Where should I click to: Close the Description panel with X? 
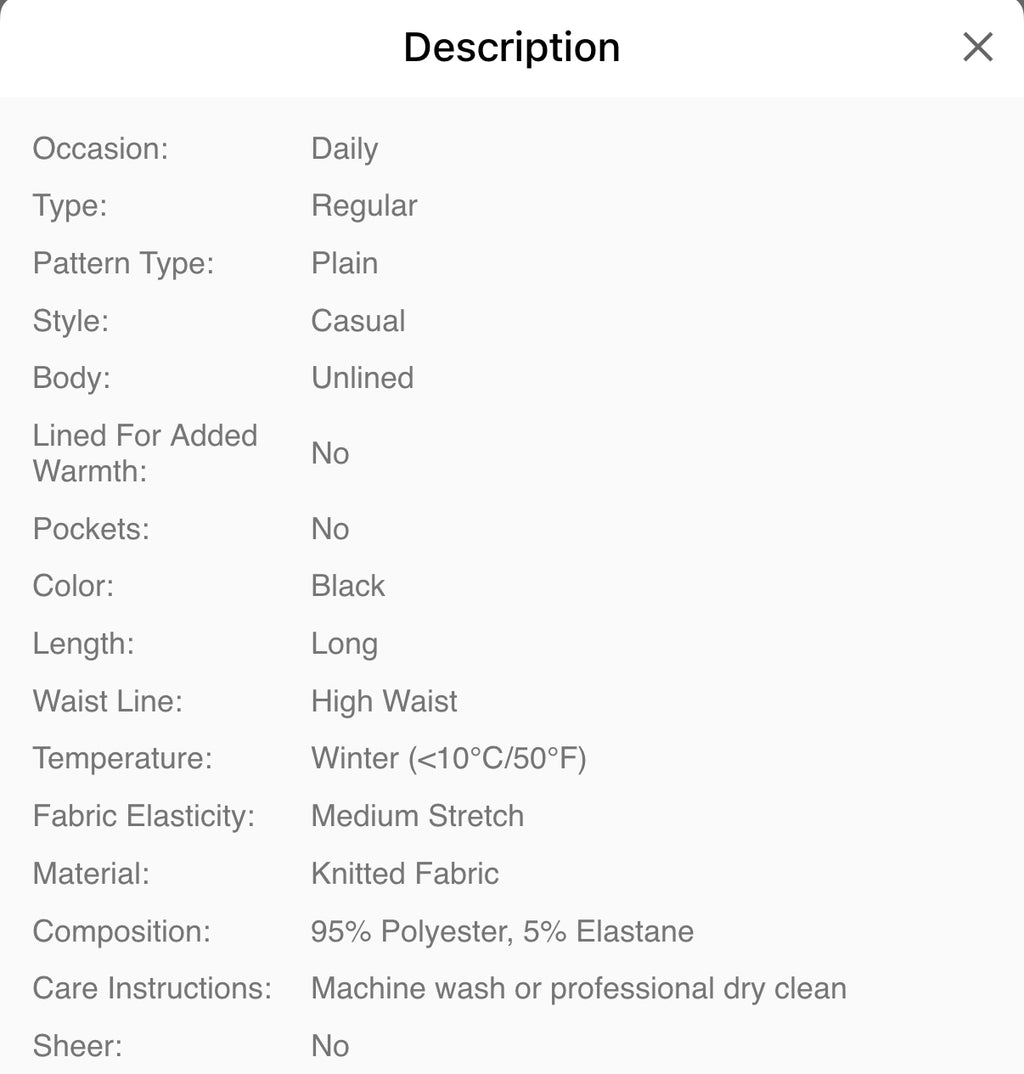[977, 47]
